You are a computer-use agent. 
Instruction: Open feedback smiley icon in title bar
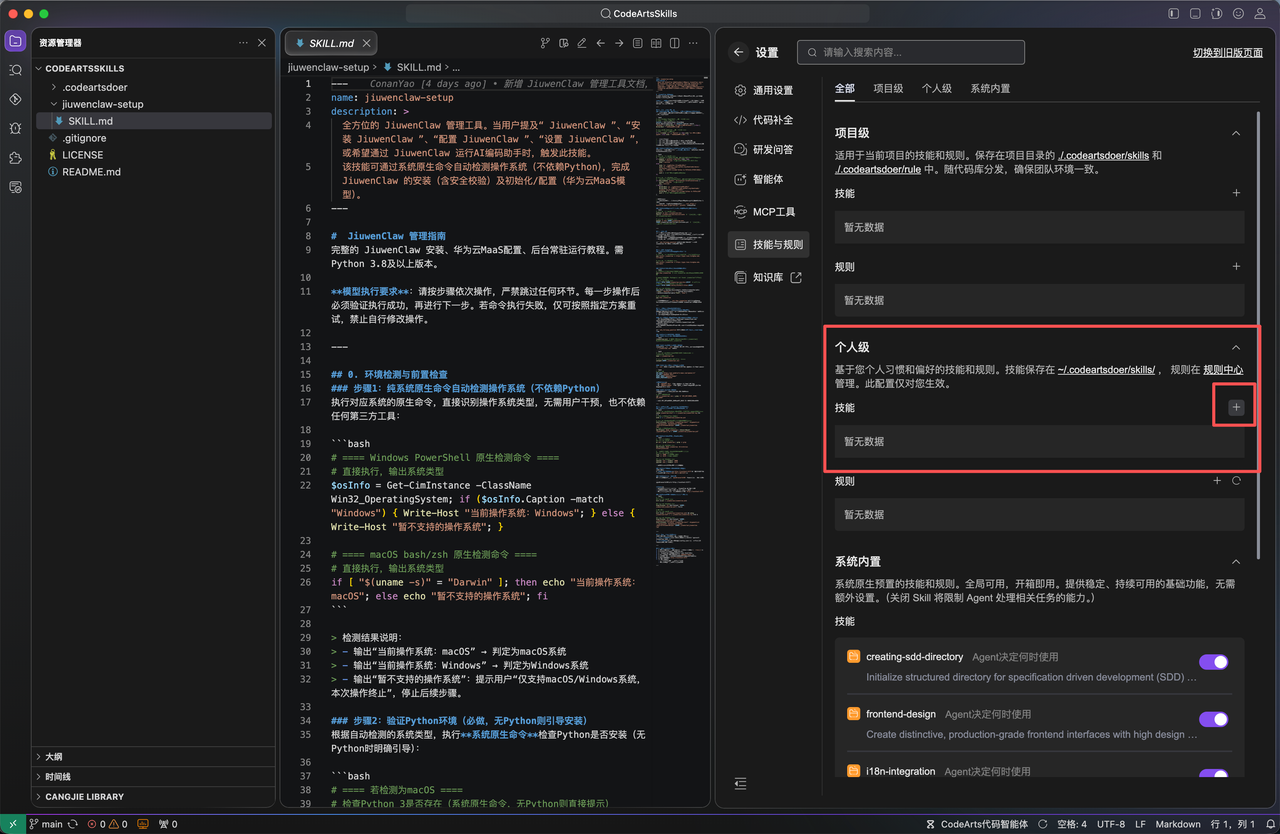point(1239,13)
